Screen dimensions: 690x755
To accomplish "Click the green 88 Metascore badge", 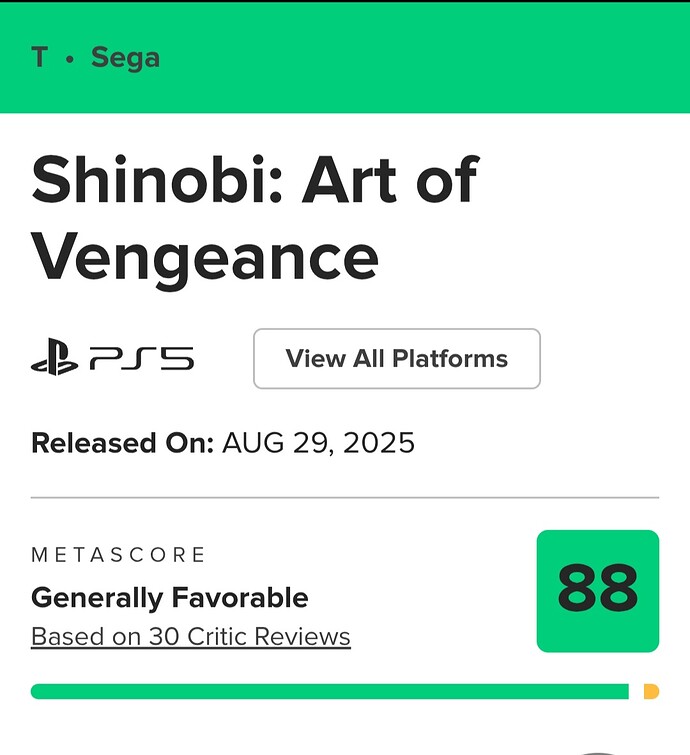I will (598, 591).
